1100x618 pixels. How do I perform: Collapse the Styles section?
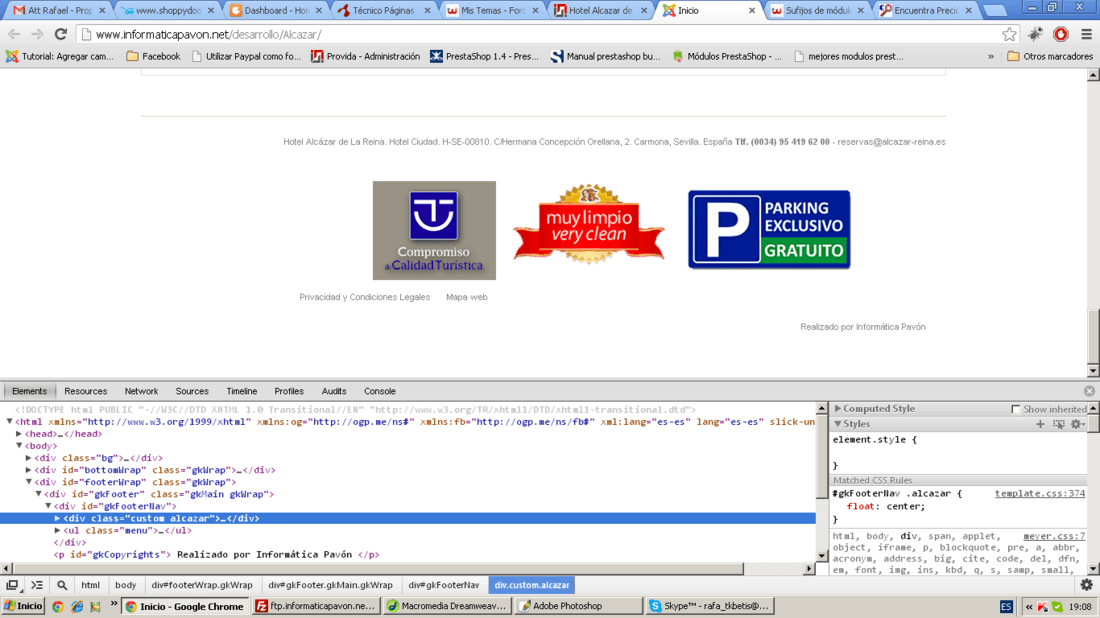click(838, 424)
